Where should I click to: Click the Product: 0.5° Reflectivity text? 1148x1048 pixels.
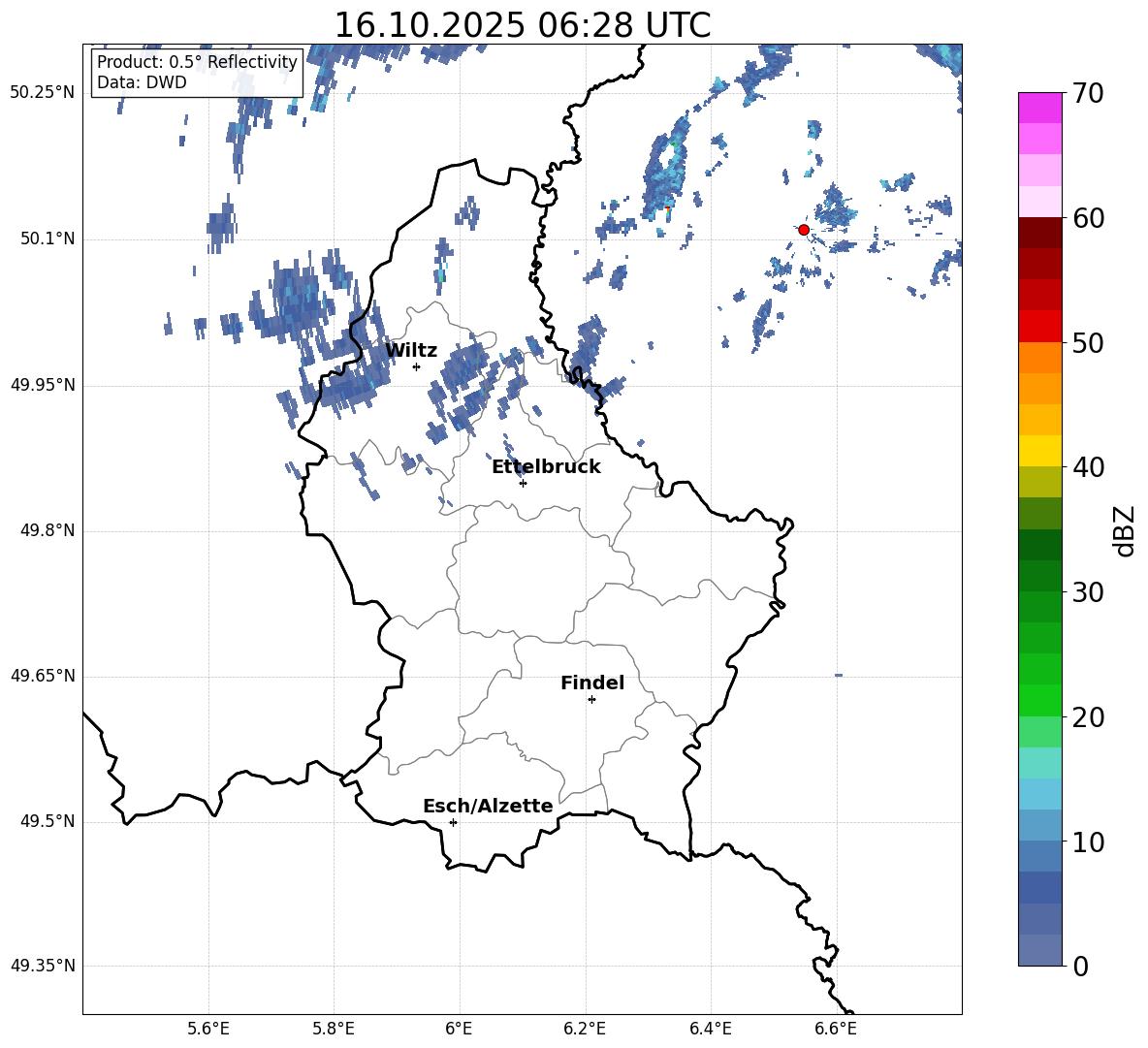point(197,62)
